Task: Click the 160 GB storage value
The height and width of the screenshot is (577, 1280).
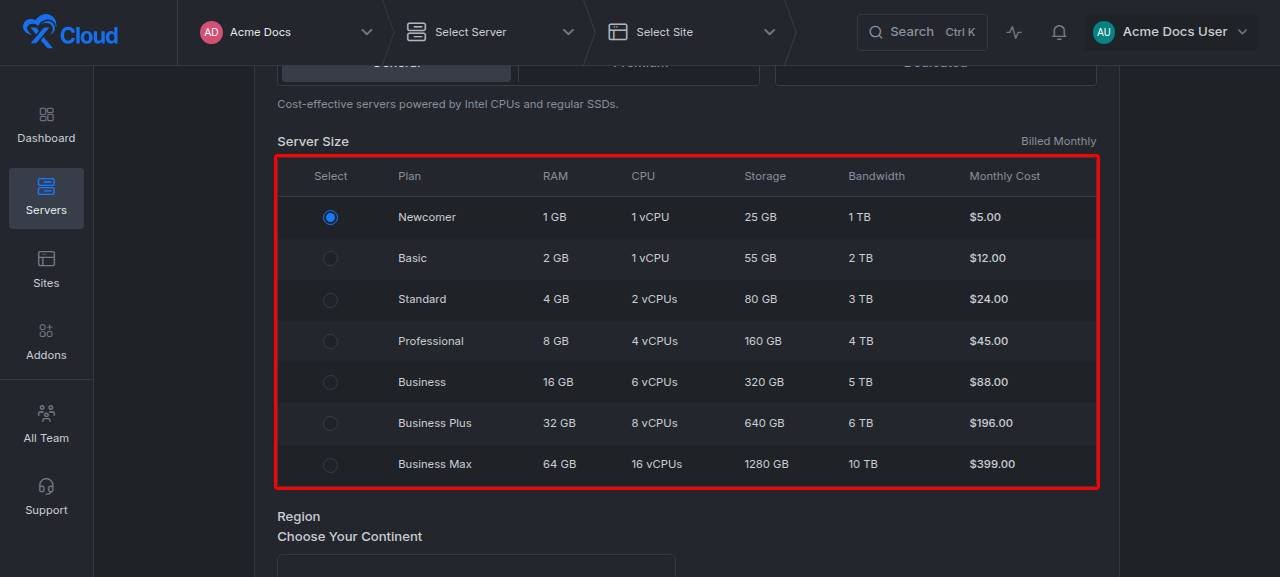Action: (763, 341)
